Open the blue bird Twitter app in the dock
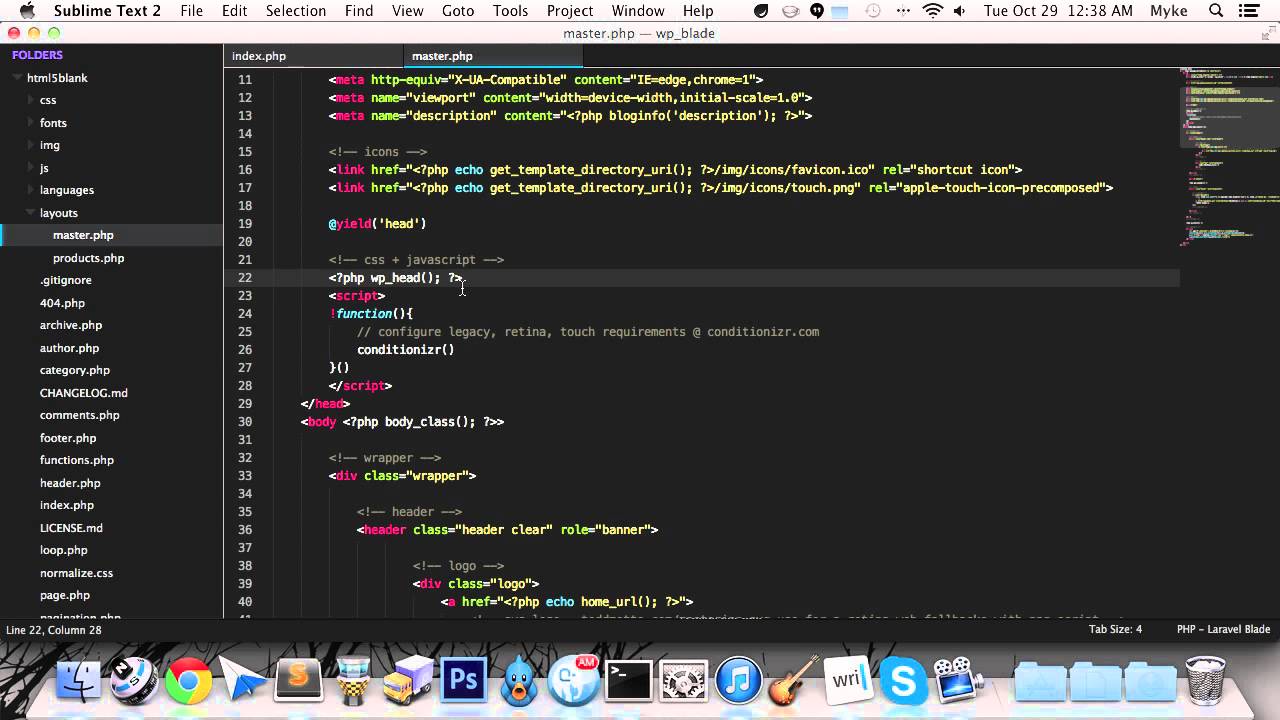Screen dimensions: 1280x720 [x=519, y=682]
